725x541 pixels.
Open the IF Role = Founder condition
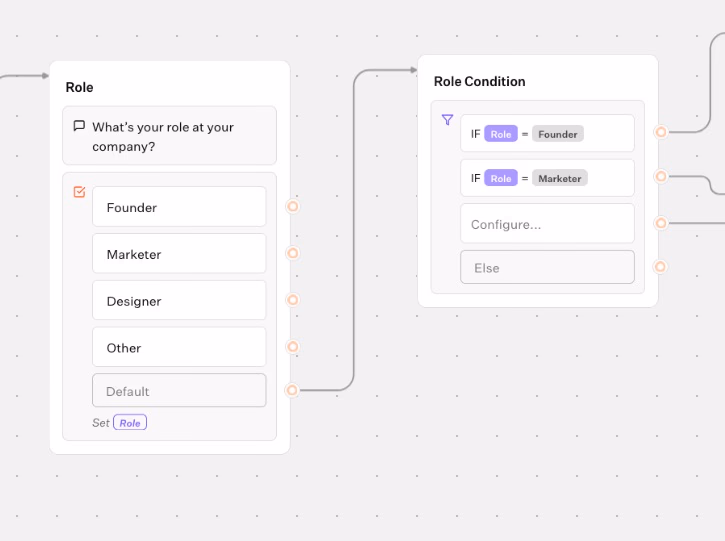point(547,134)
